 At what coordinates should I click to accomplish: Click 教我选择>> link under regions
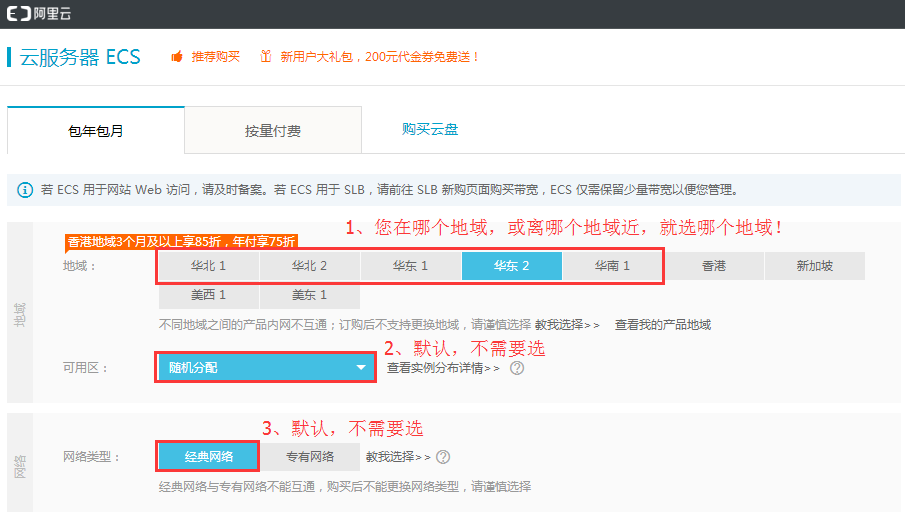pyautogui.click(x=567, y=325)
